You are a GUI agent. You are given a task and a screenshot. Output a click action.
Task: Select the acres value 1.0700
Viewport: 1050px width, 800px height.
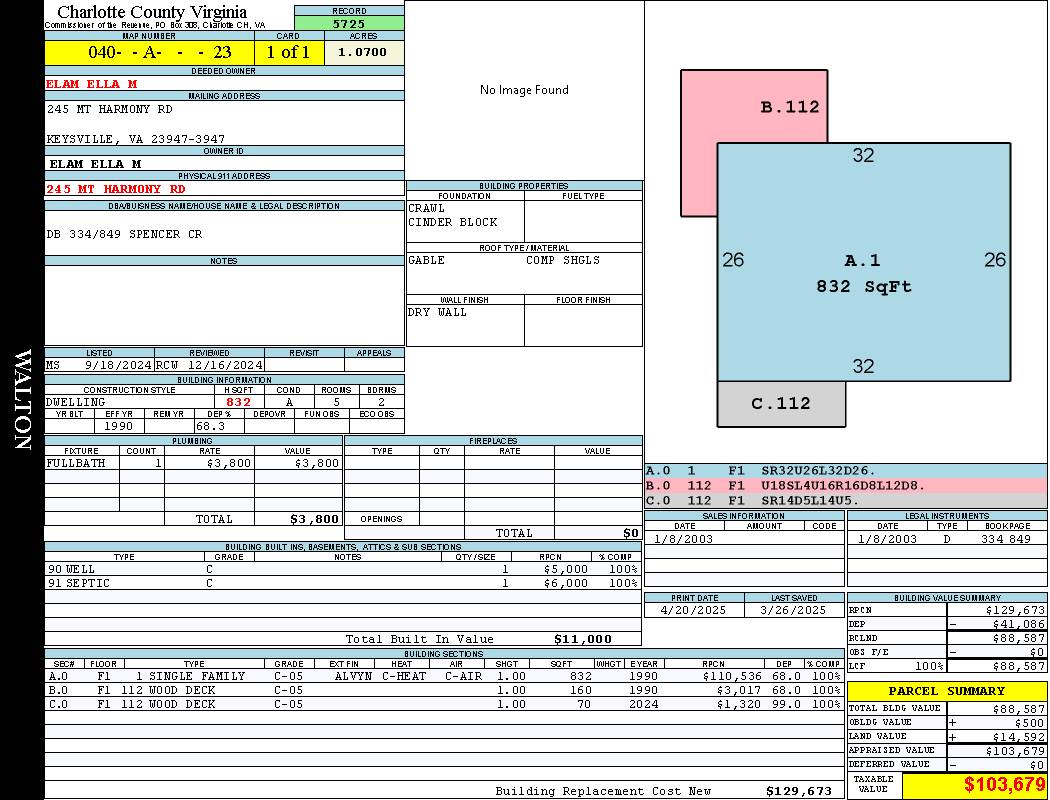(x=363, y=53)
